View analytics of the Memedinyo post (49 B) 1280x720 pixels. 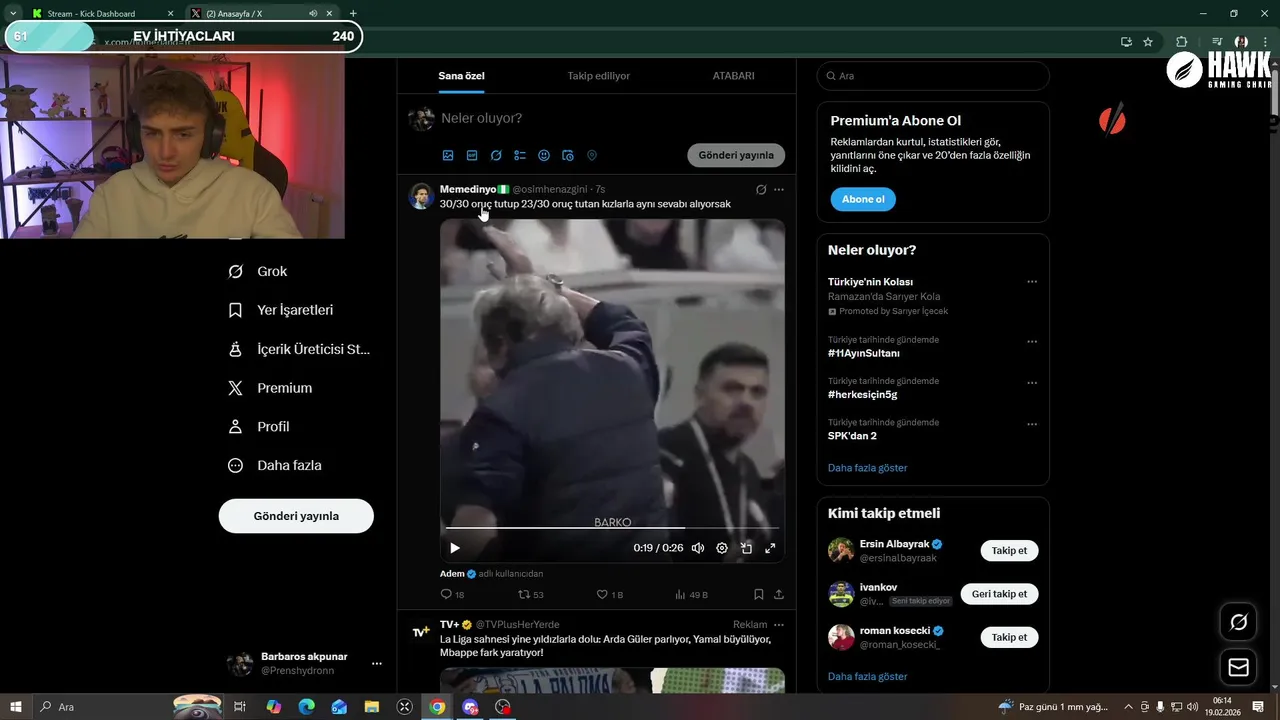coord(692,594)
